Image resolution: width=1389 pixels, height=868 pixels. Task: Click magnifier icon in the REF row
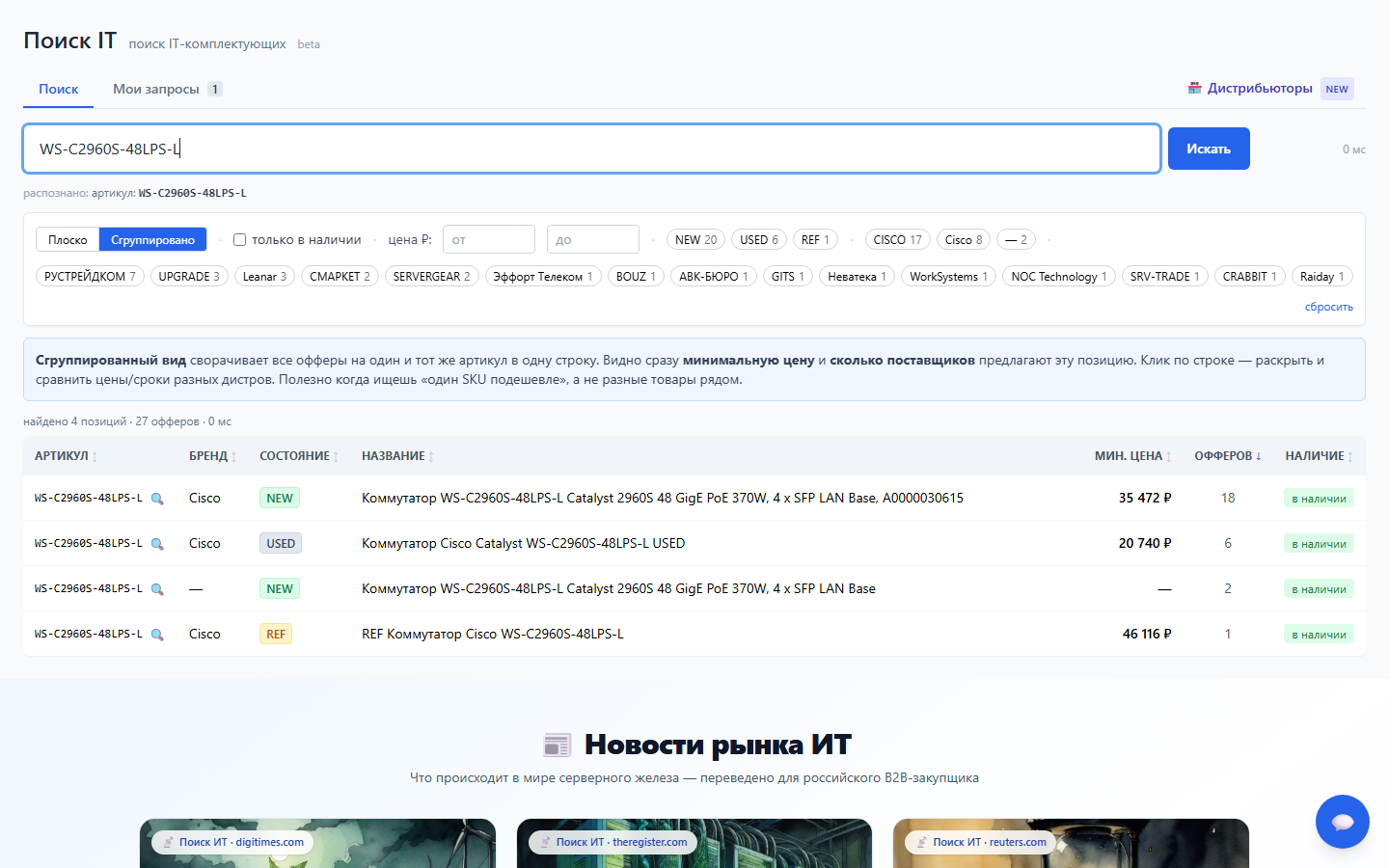coord(157,635)
